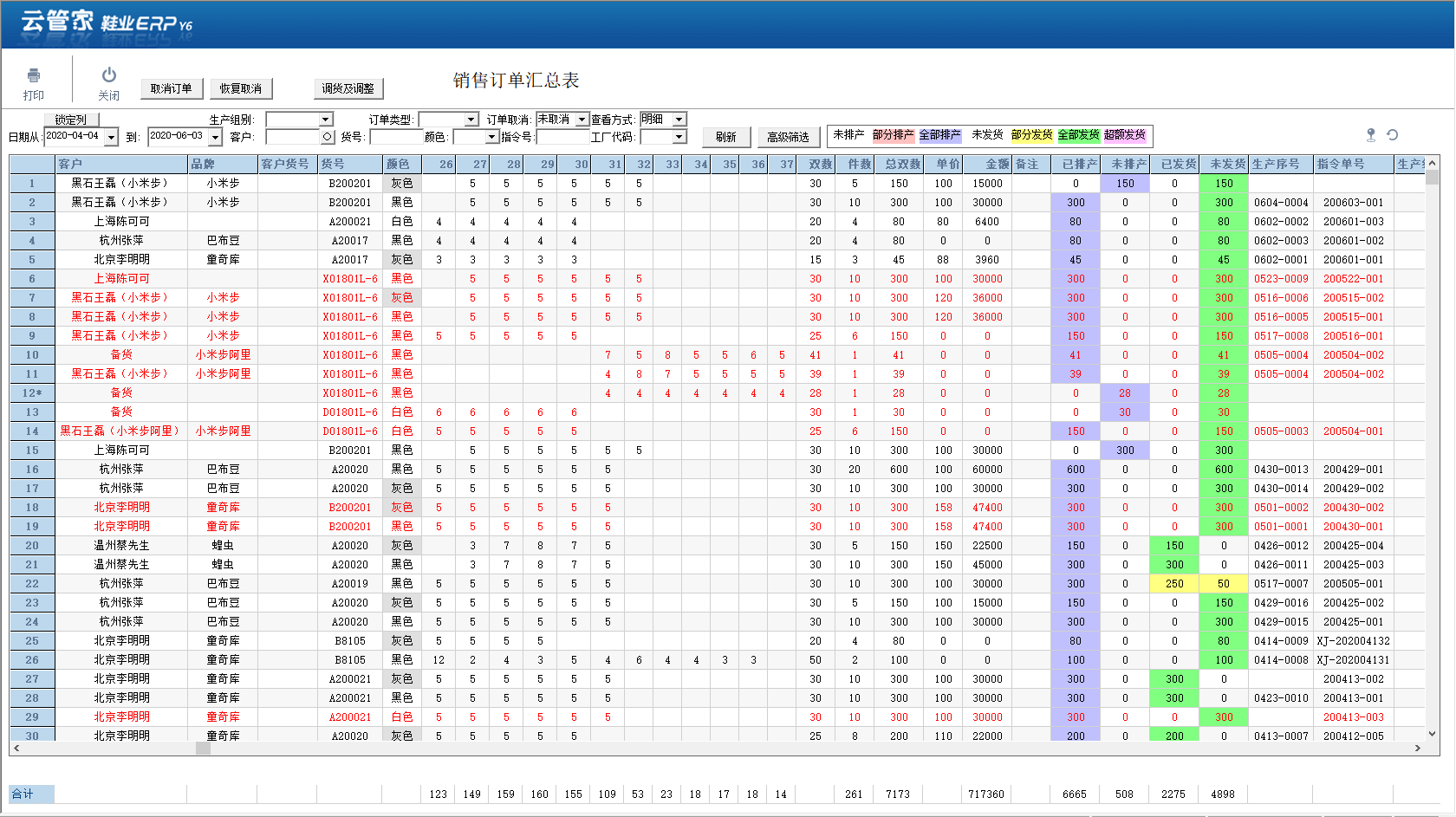Click the green 全部发货 legend swatch

[1078, 135]
